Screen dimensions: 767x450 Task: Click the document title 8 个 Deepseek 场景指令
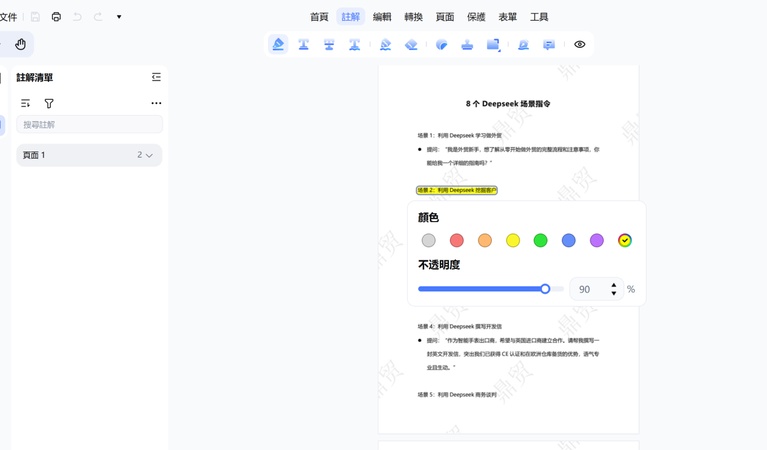[508, 104]
